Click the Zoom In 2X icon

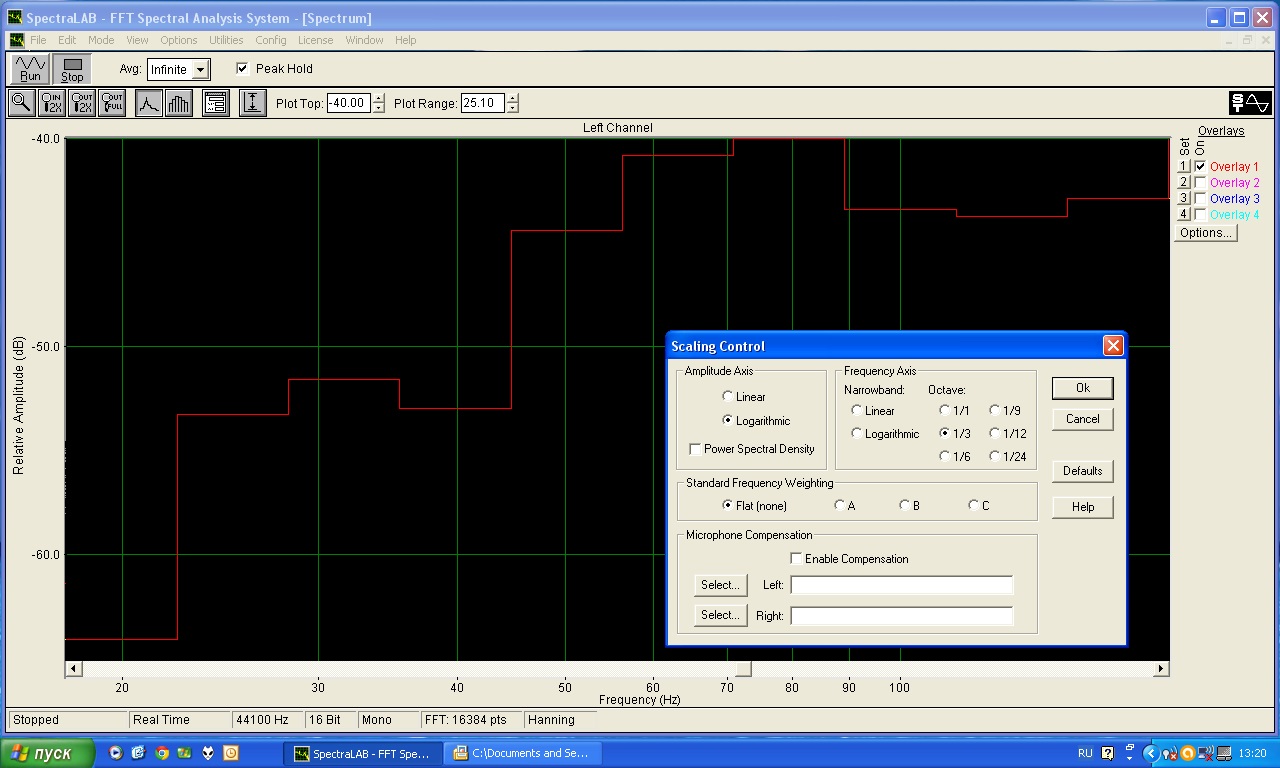point(52,103)
